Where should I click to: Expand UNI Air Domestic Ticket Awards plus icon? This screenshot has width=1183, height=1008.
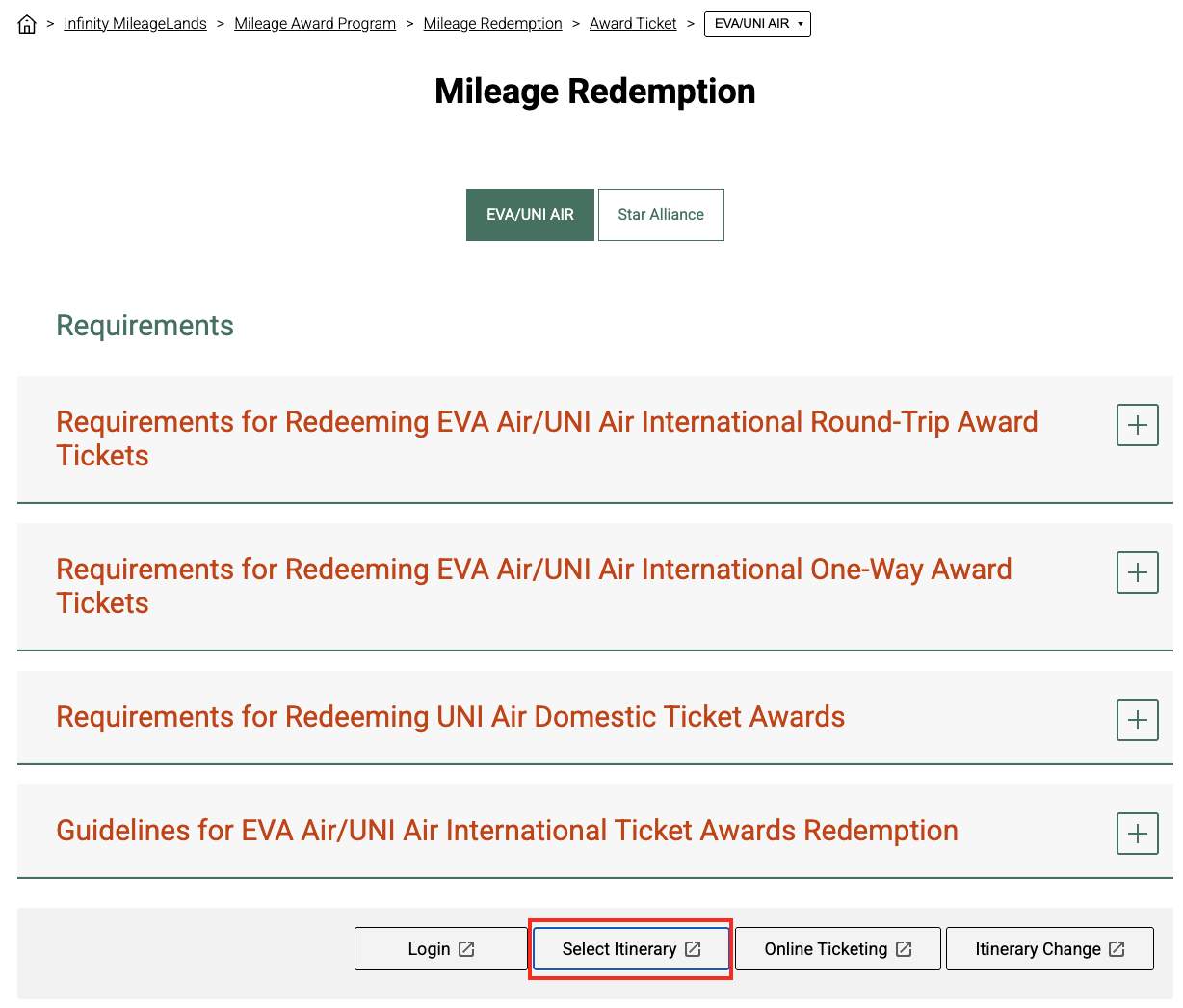[1137, 720]
